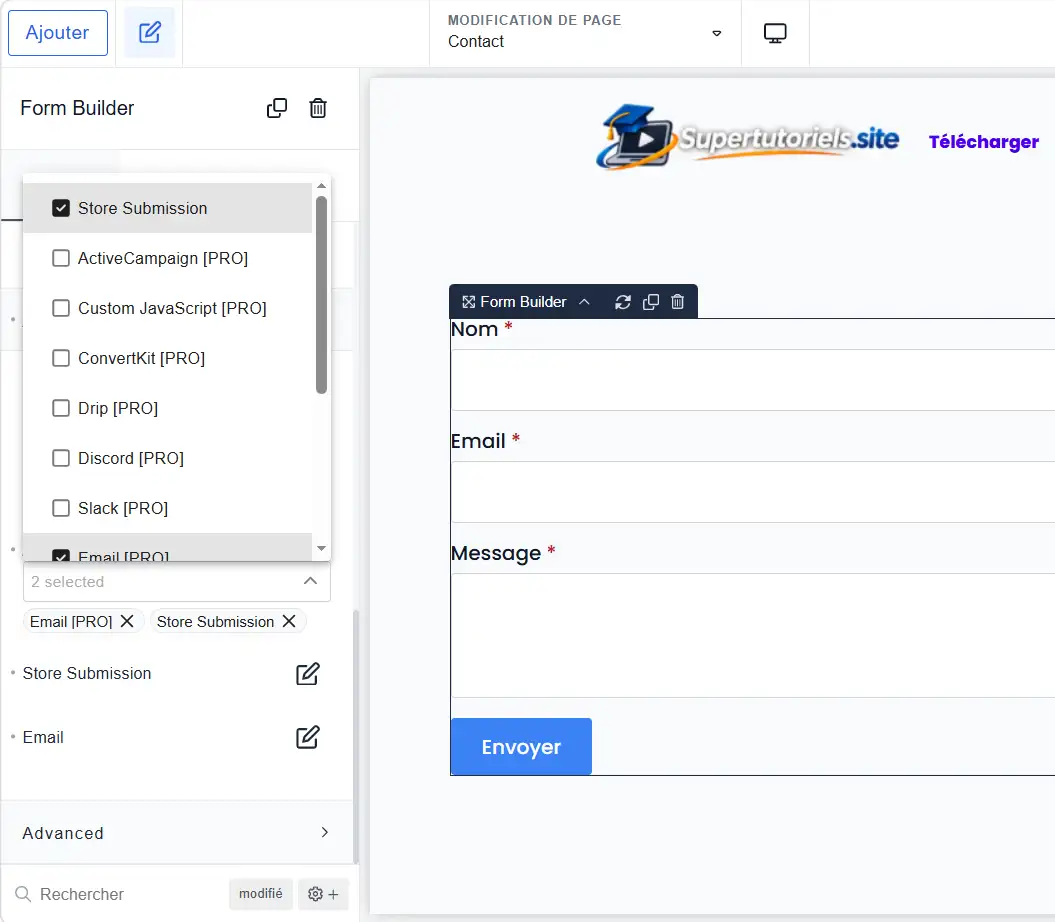Click the trash icon on Form Builder canvas toolbar
The image size is (1055, 922).
[678, 302]
